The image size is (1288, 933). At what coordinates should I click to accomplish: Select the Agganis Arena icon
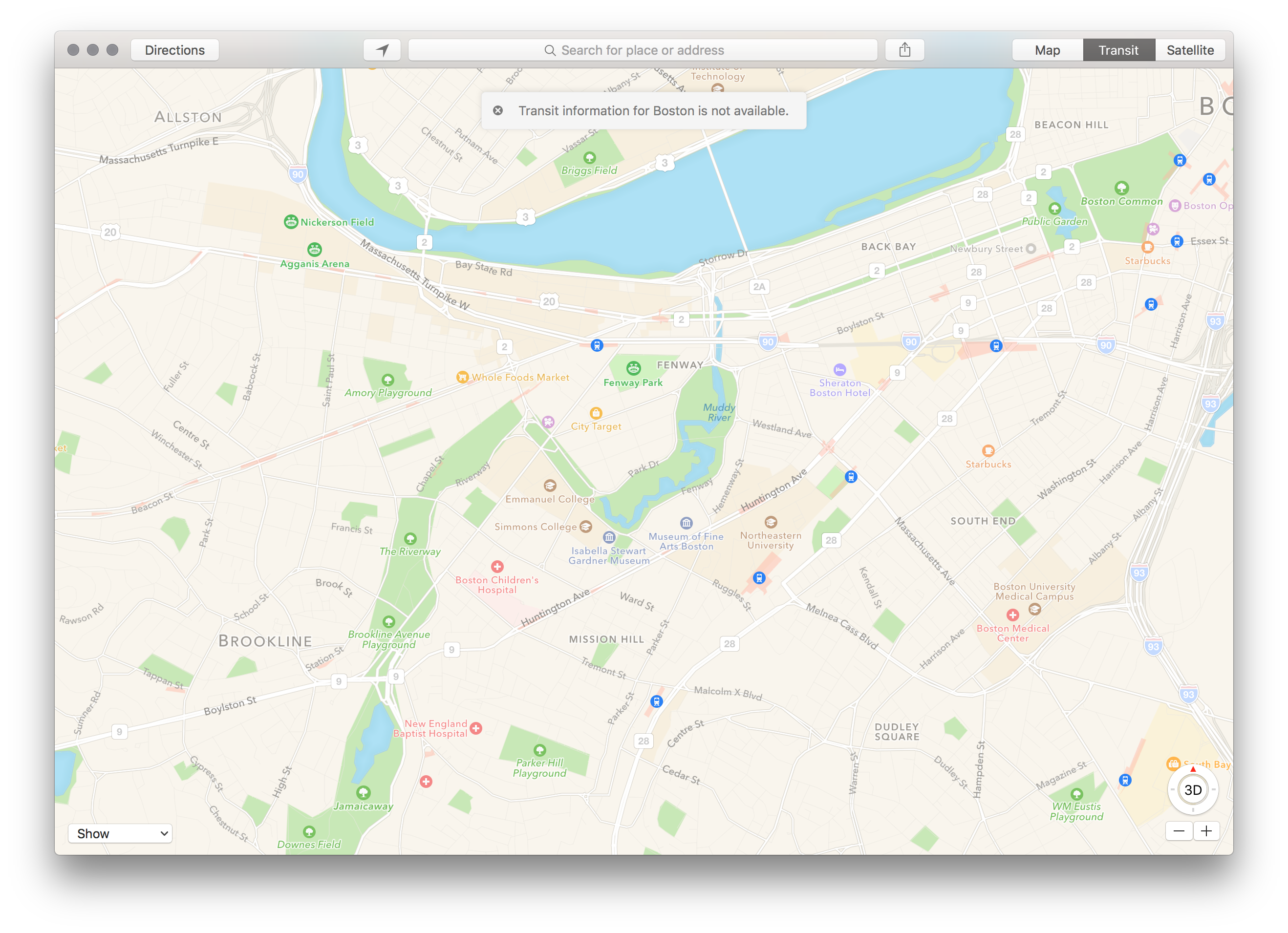click(314, 249)
